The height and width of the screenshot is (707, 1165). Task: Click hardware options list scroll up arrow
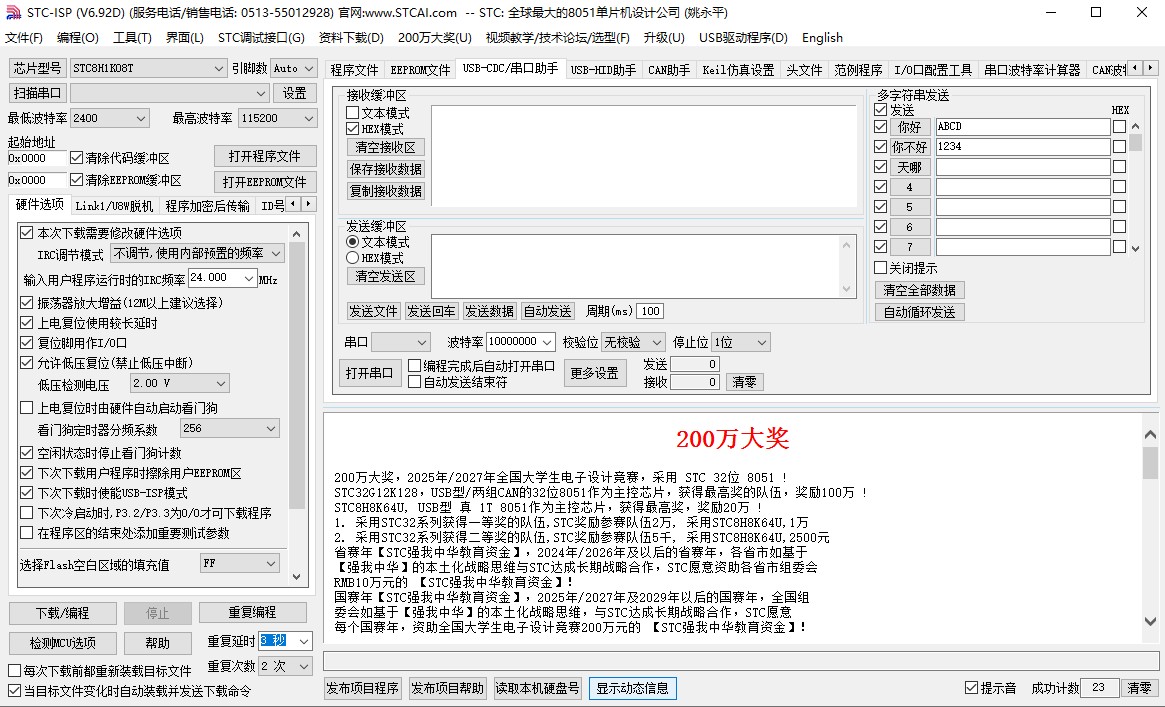coord(296,234)
